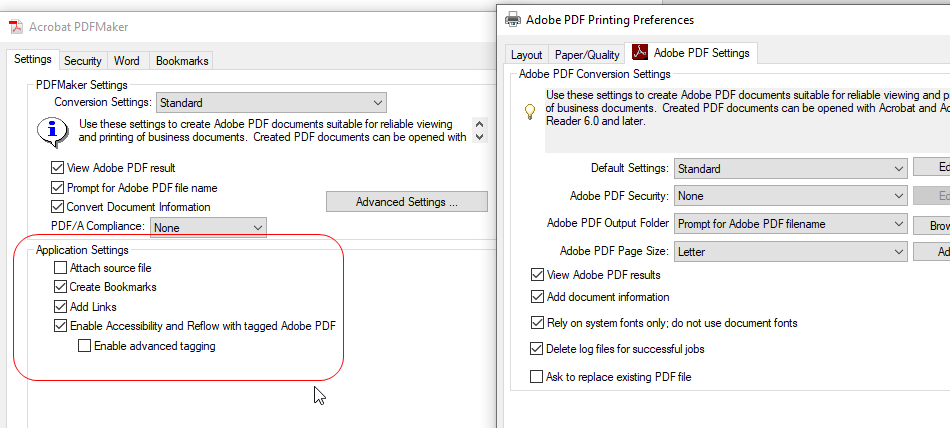Open the Word tab

pyautogui.click(x=127, y=61)
